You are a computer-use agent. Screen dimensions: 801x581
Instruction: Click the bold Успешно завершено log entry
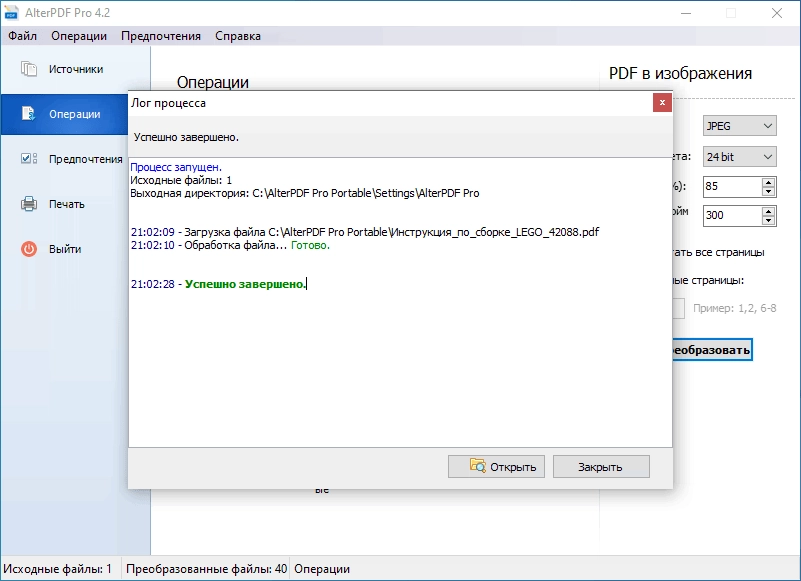coord(245,284)
